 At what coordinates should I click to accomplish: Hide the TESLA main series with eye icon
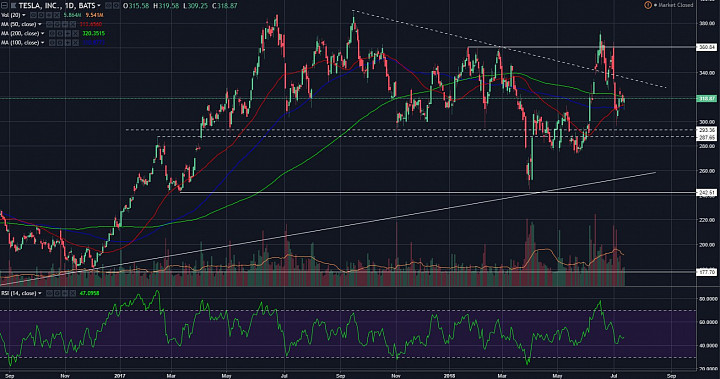pos(108,6)
